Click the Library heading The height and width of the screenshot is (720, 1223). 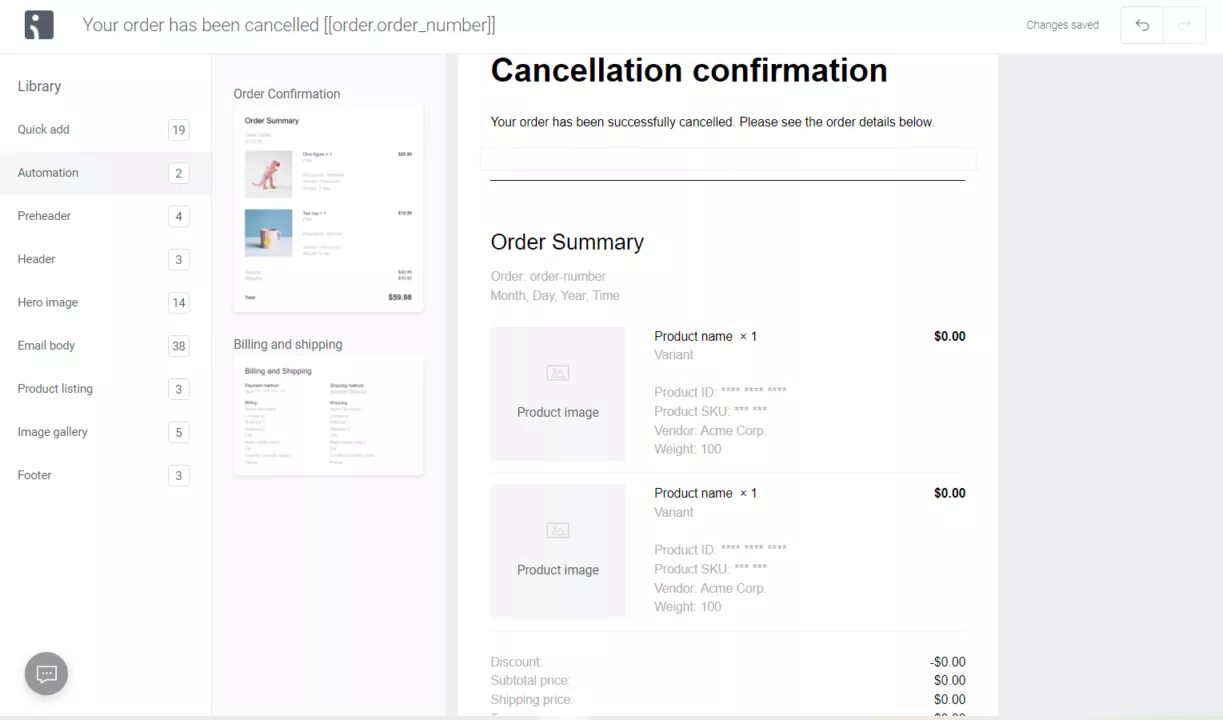[x=39, y=86]
